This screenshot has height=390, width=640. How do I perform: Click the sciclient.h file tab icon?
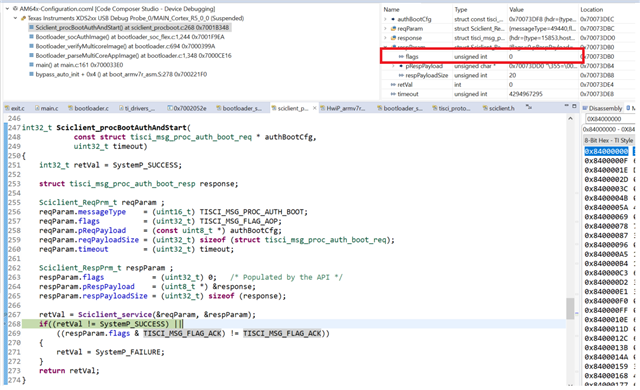coord(485,108)
